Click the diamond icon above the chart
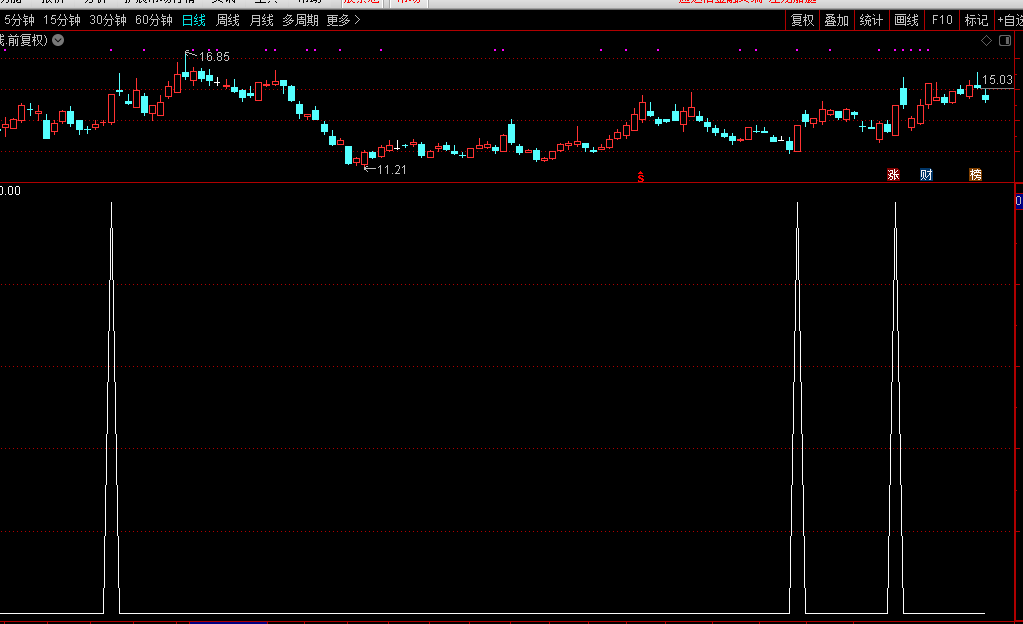Screen dimensions: 1023x624 [986, 40]
